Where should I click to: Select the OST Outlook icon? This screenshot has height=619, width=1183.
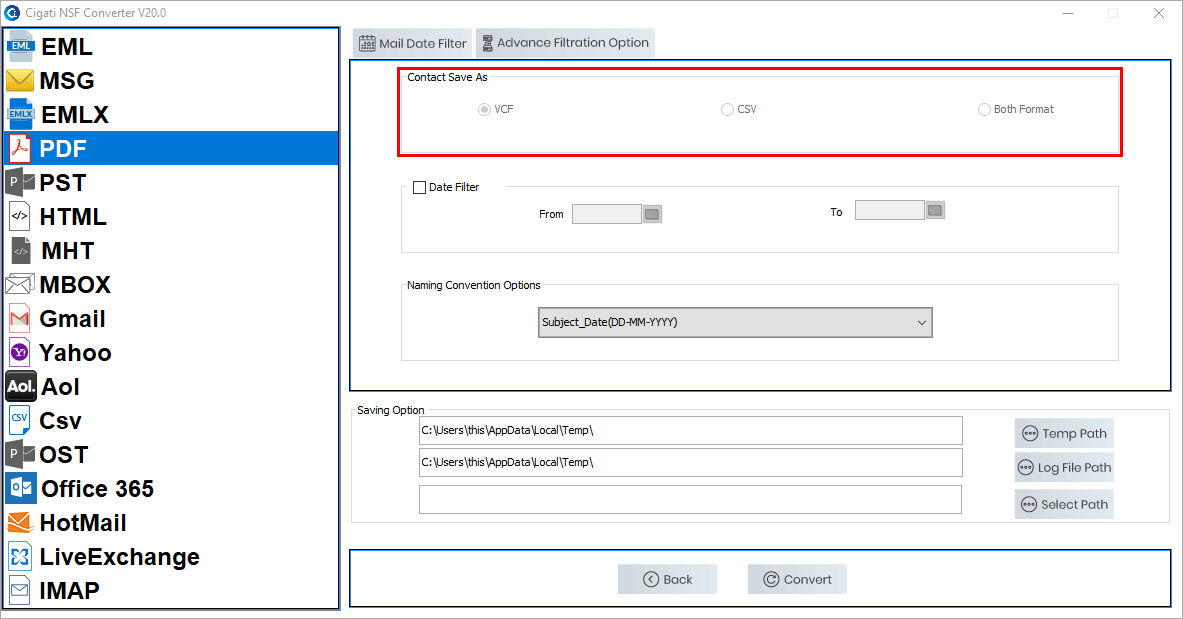coord(20,454)
